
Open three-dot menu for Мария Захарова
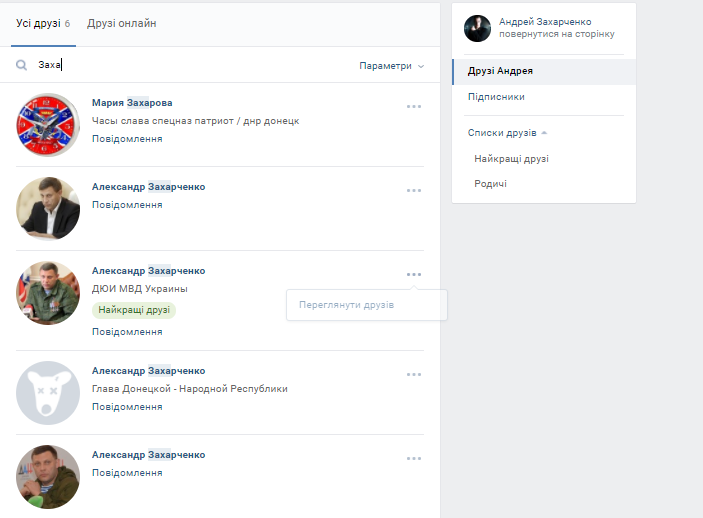click(414, 106)
